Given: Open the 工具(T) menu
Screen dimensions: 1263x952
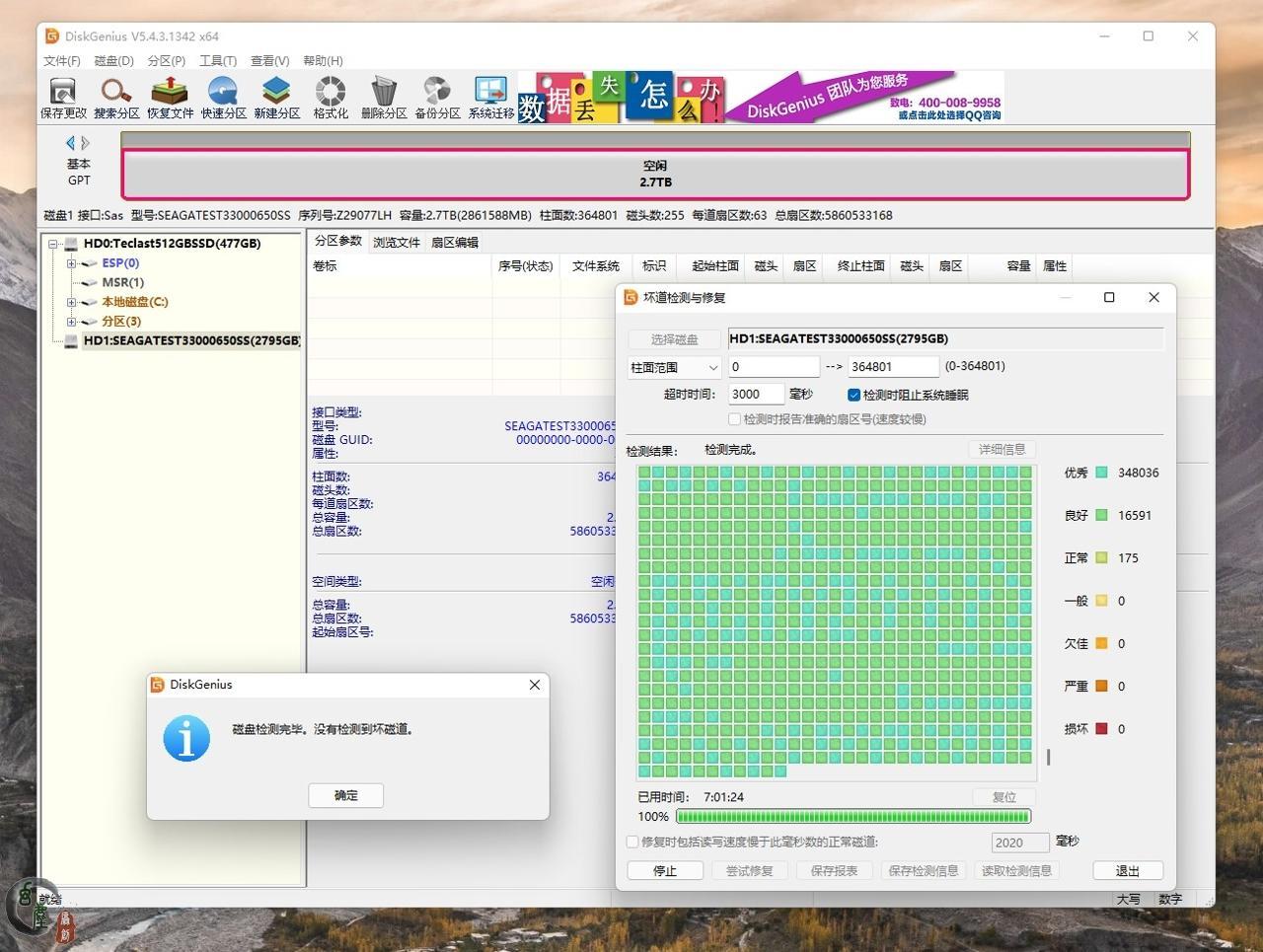Looking at the screenshot, I should [217, 61].
